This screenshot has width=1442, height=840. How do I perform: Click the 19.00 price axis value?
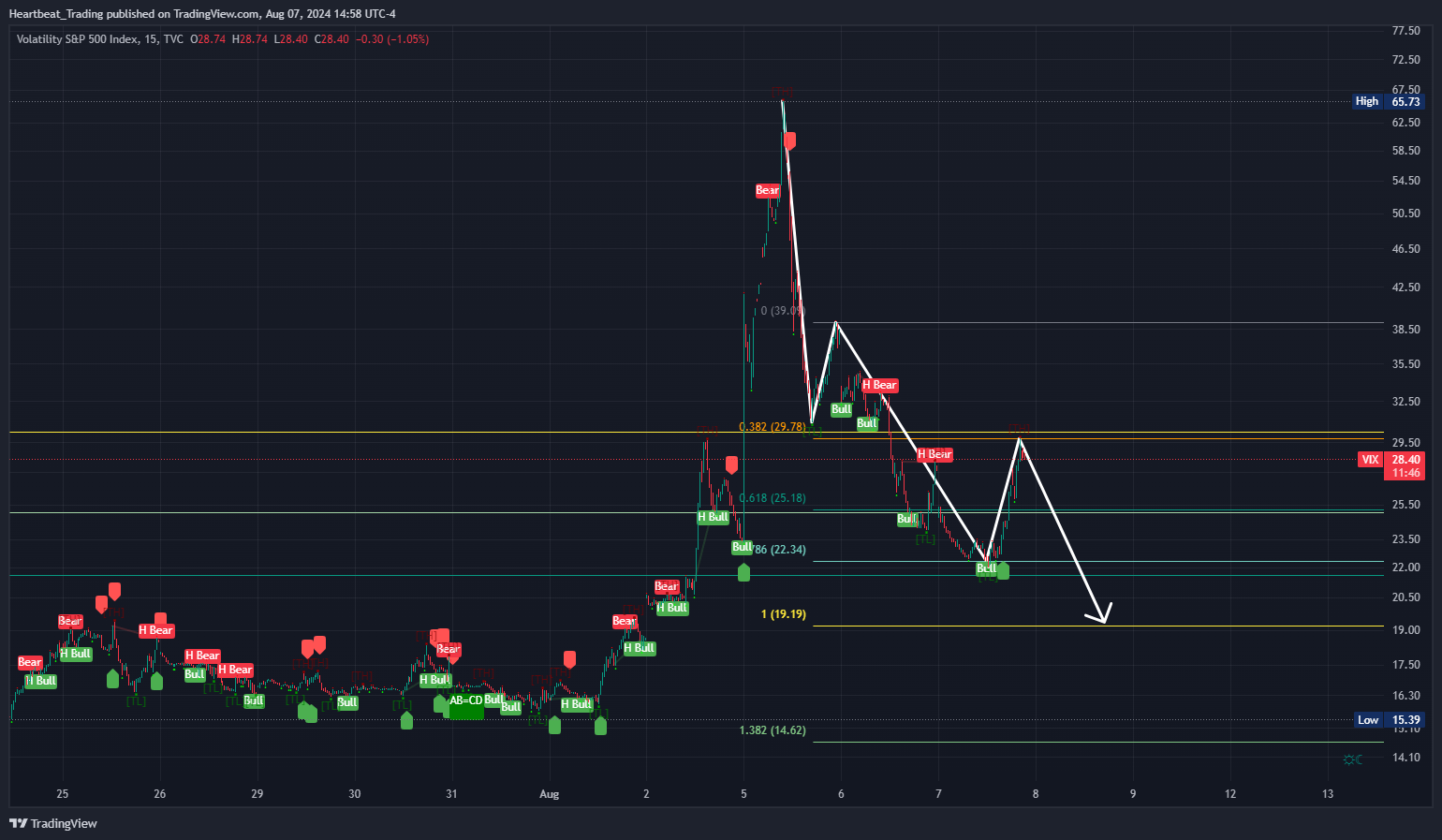[x=1405, y=629]
